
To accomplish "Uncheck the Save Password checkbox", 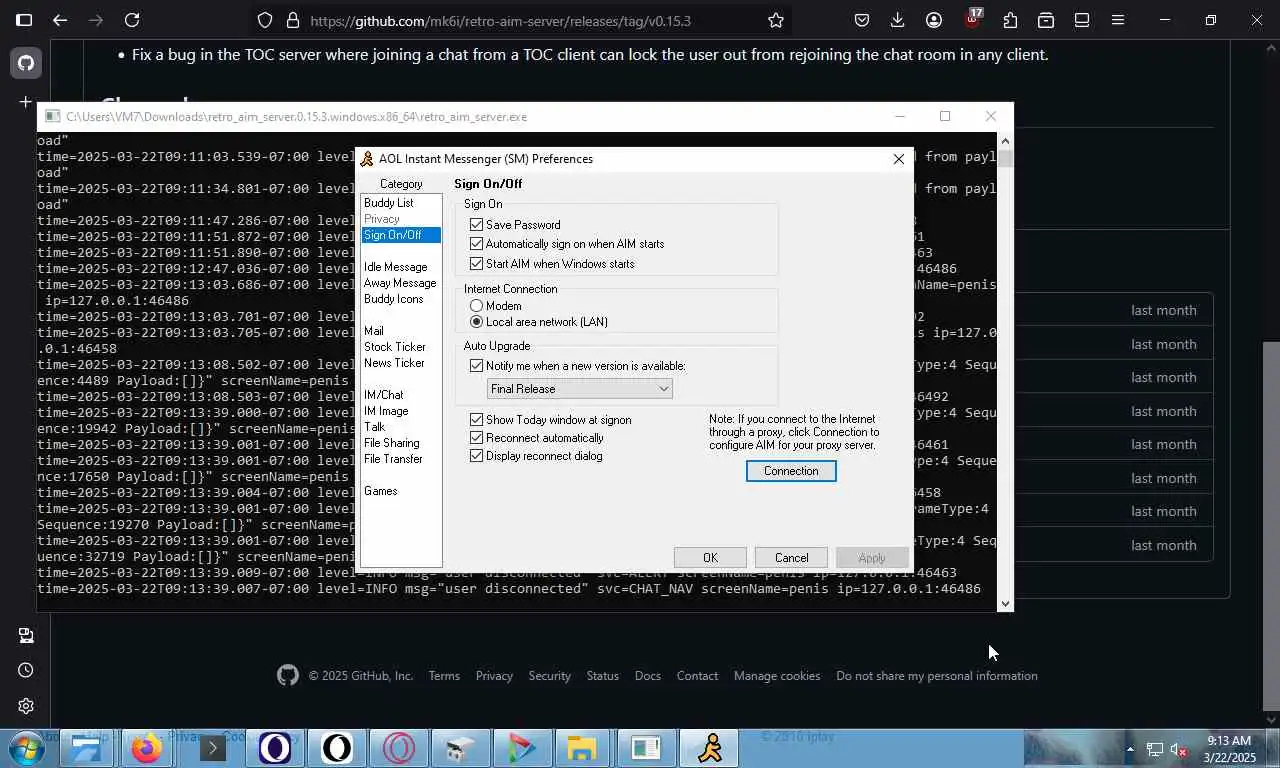I will point(476,225).
